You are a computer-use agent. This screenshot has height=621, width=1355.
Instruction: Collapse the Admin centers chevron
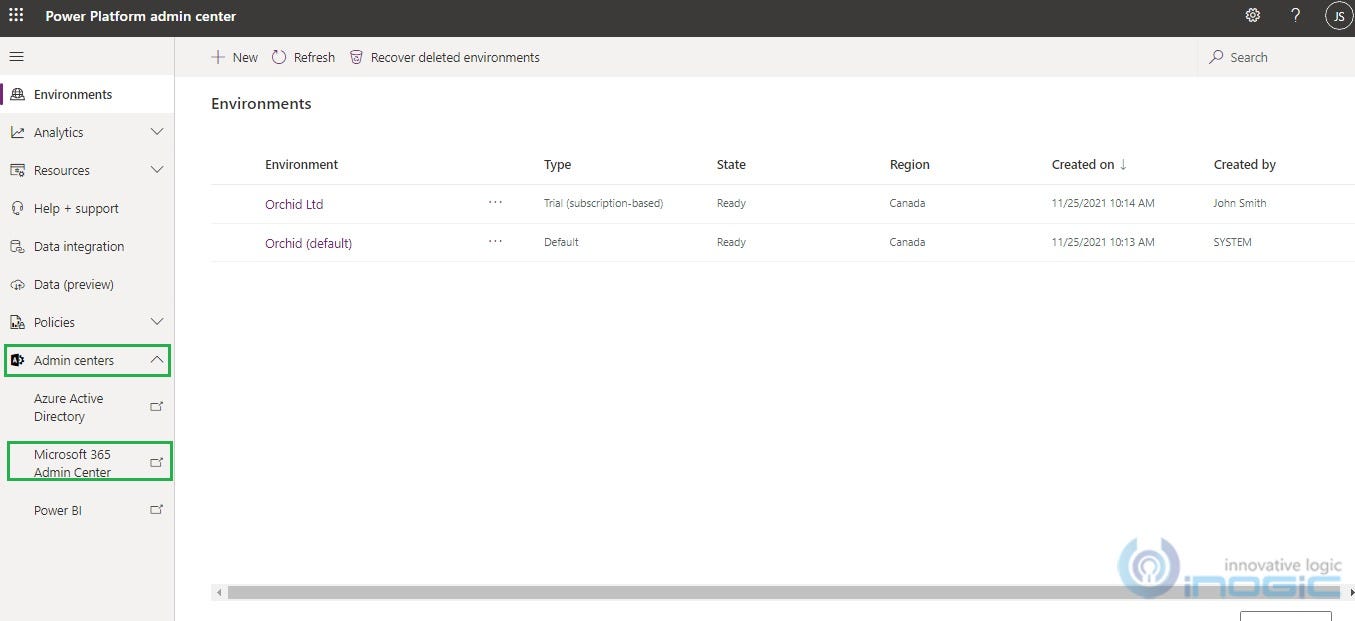pos(157,360)
